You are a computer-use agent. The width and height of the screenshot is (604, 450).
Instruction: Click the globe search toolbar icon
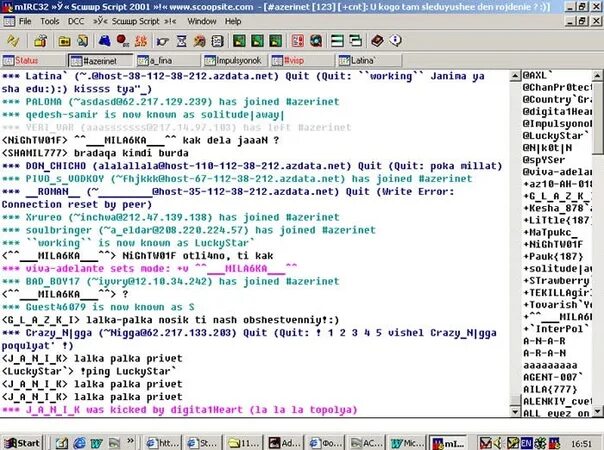tap(316, 40)
